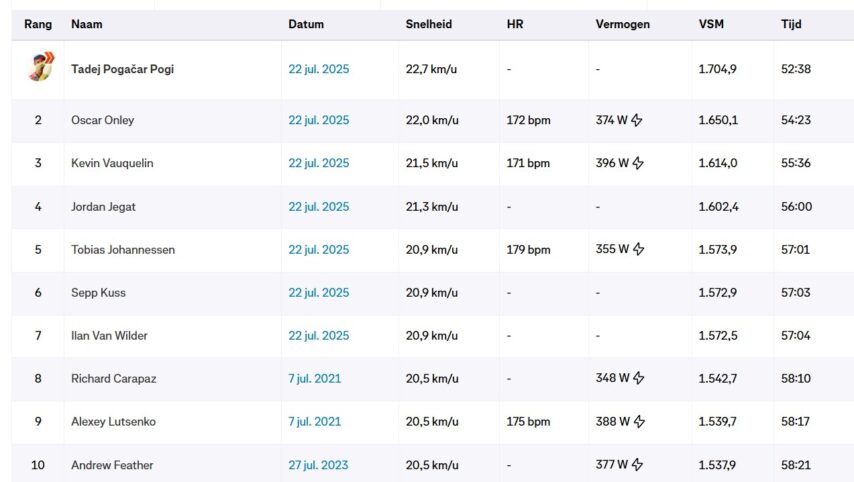
Task: Click the Snelheid column header
Action: [x=430, y=24]
